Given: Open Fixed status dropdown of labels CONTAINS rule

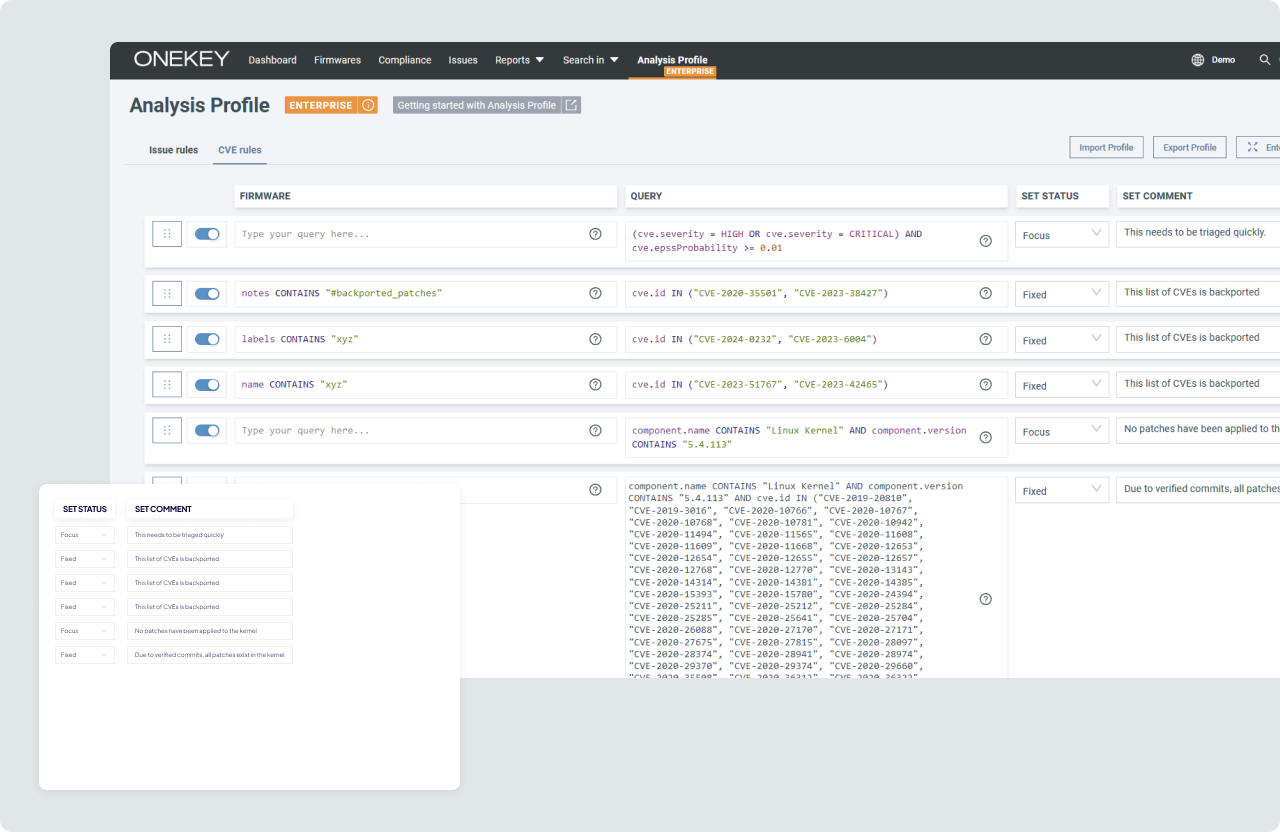Looking at the screenshot, I should click(1062, 340).
